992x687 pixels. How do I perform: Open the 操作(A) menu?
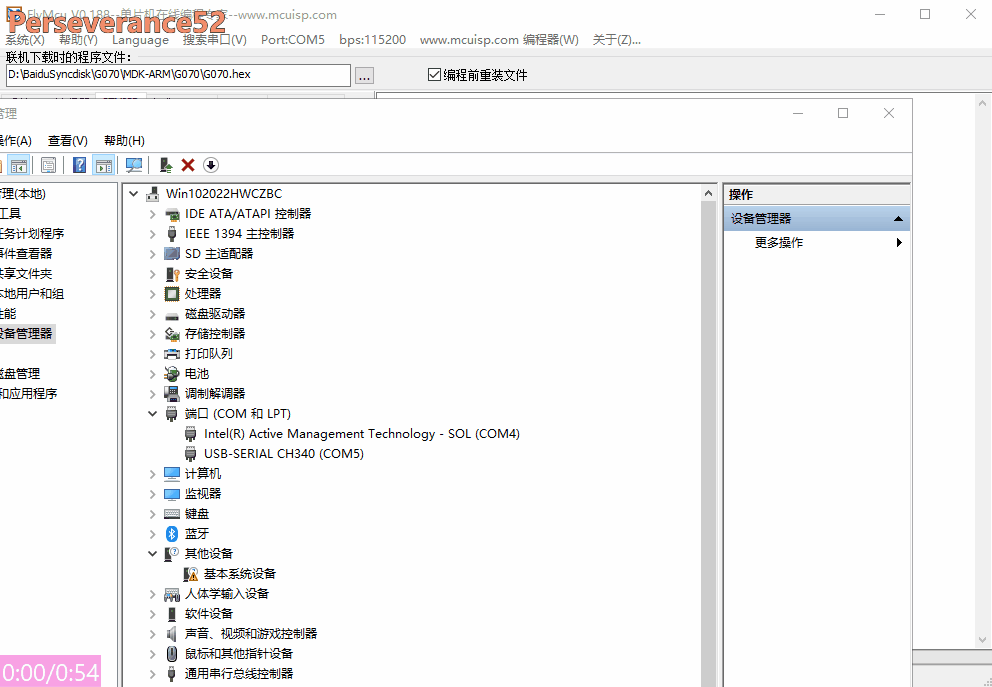pos(15,140)
